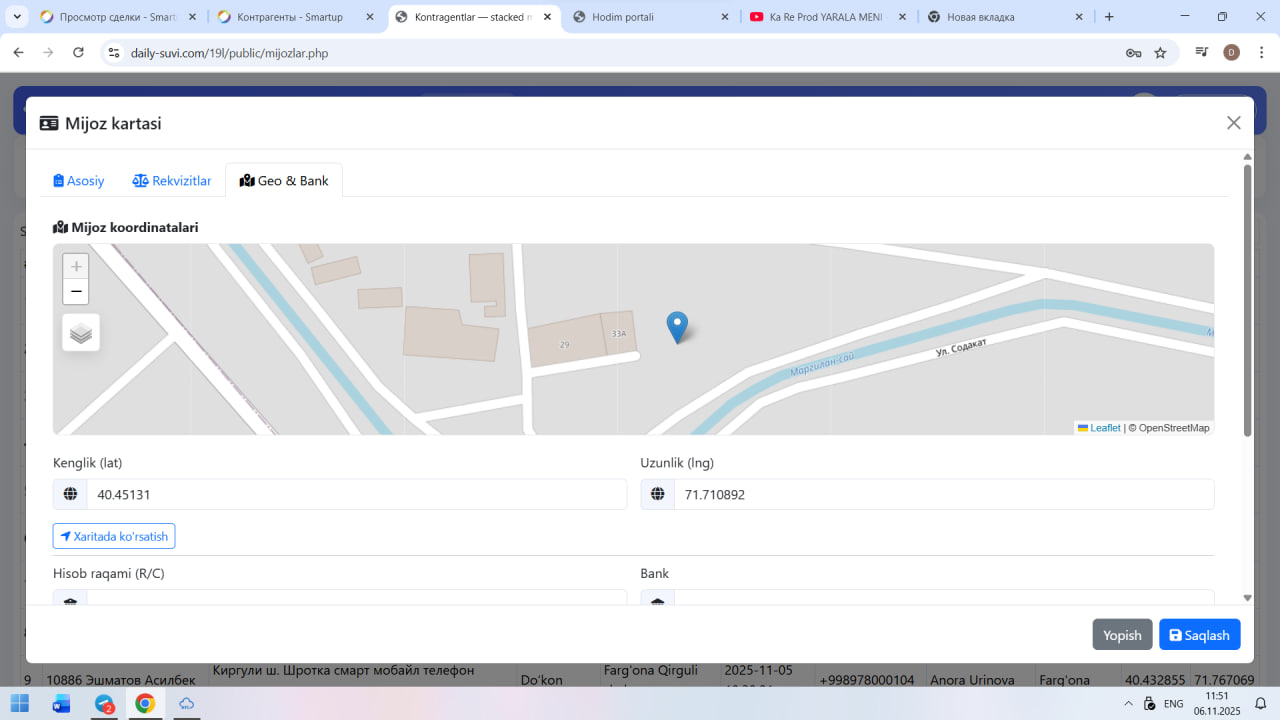This screenshot has height=720, width=1280.
Task: Click building 33A on the map
Action: [x=619, y=334]
